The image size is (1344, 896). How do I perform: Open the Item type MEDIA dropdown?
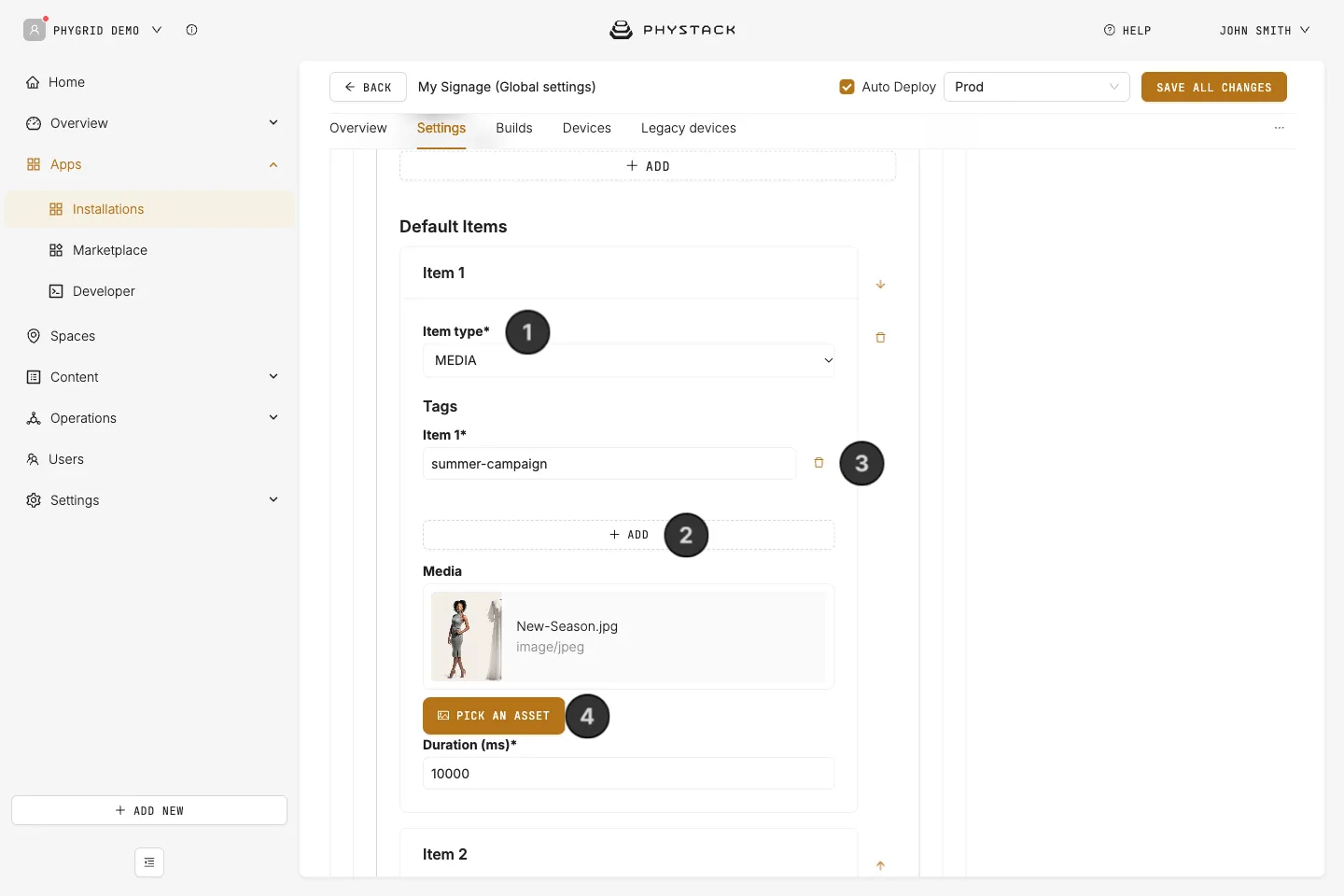(x=629, y=360)
